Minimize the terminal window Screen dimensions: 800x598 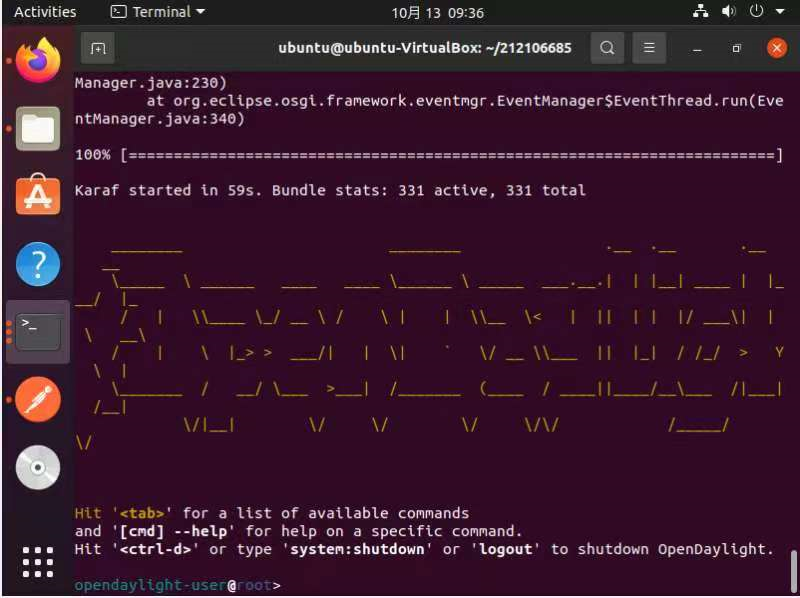click(697, 48)
